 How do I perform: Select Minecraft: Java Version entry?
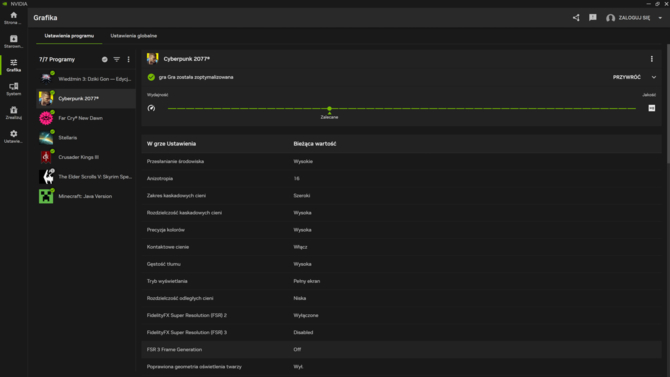[x=86, y=196]
